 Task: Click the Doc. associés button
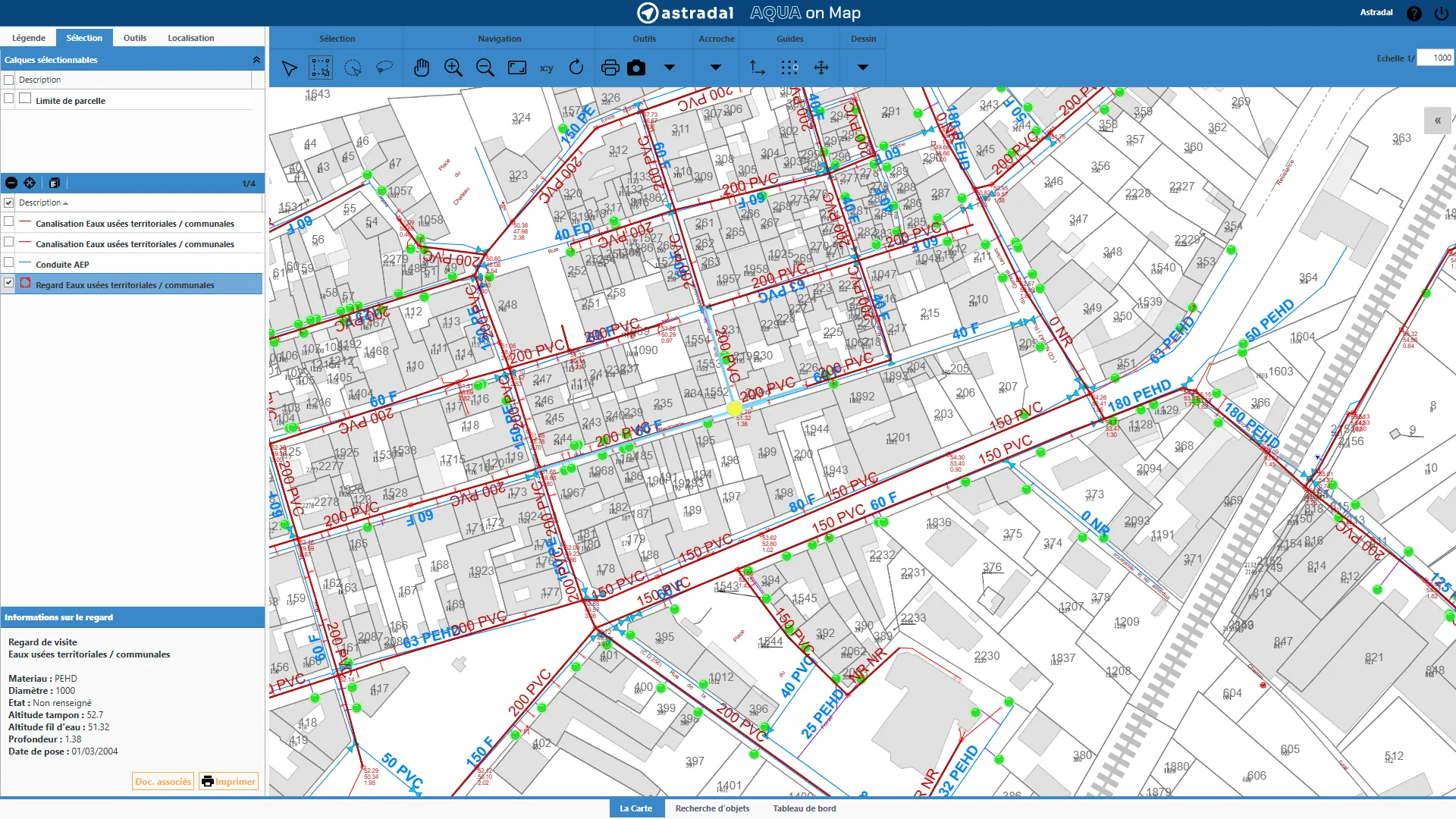click(163, 782)
